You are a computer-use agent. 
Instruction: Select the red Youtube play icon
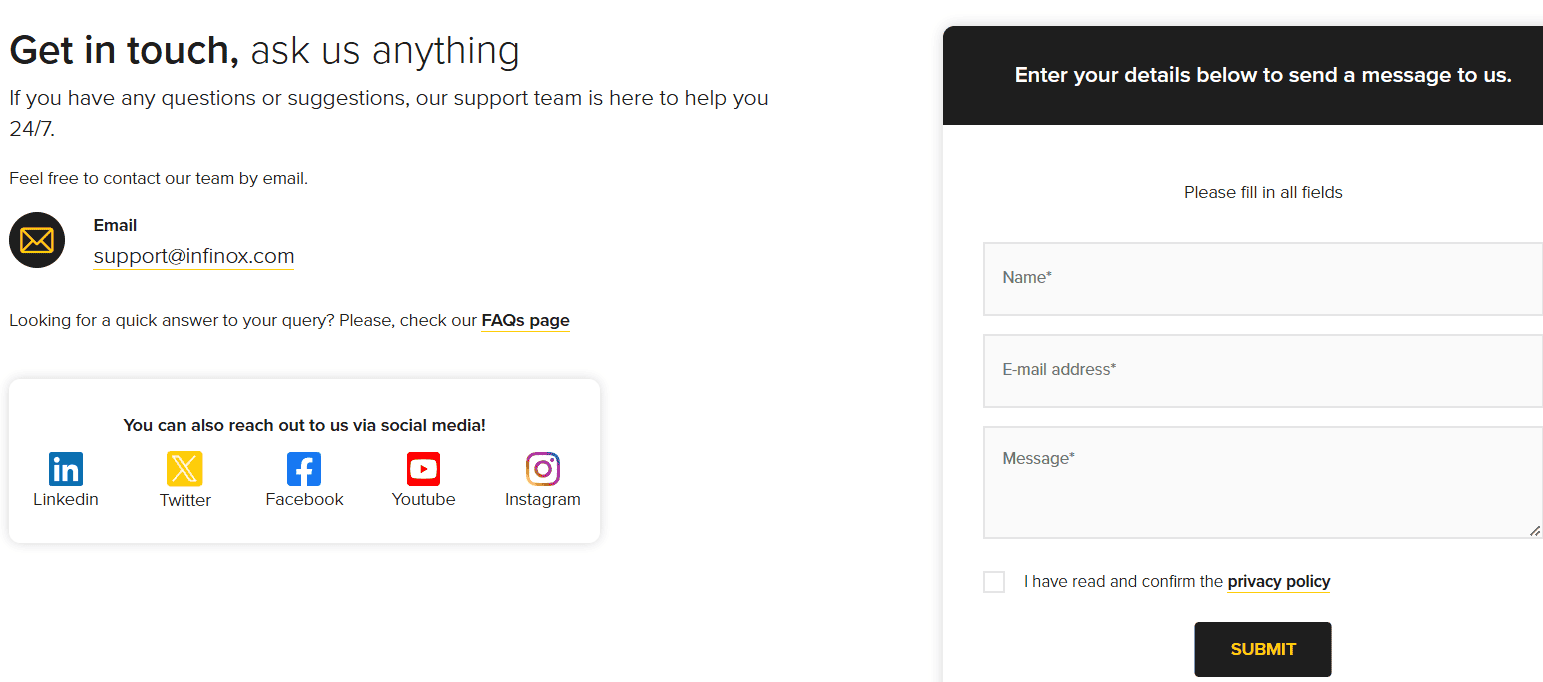pyautogui.click(x=422, y=468)
